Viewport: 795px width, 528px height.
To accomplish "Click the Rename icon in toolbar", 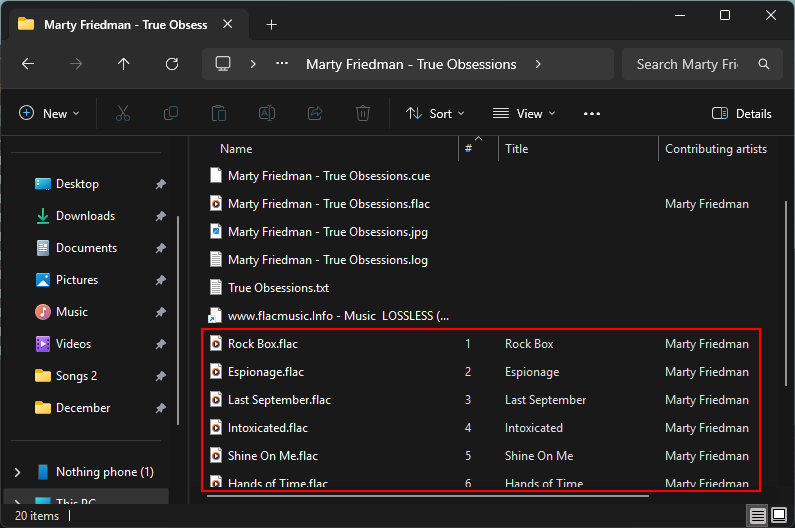I will (267, 114).
